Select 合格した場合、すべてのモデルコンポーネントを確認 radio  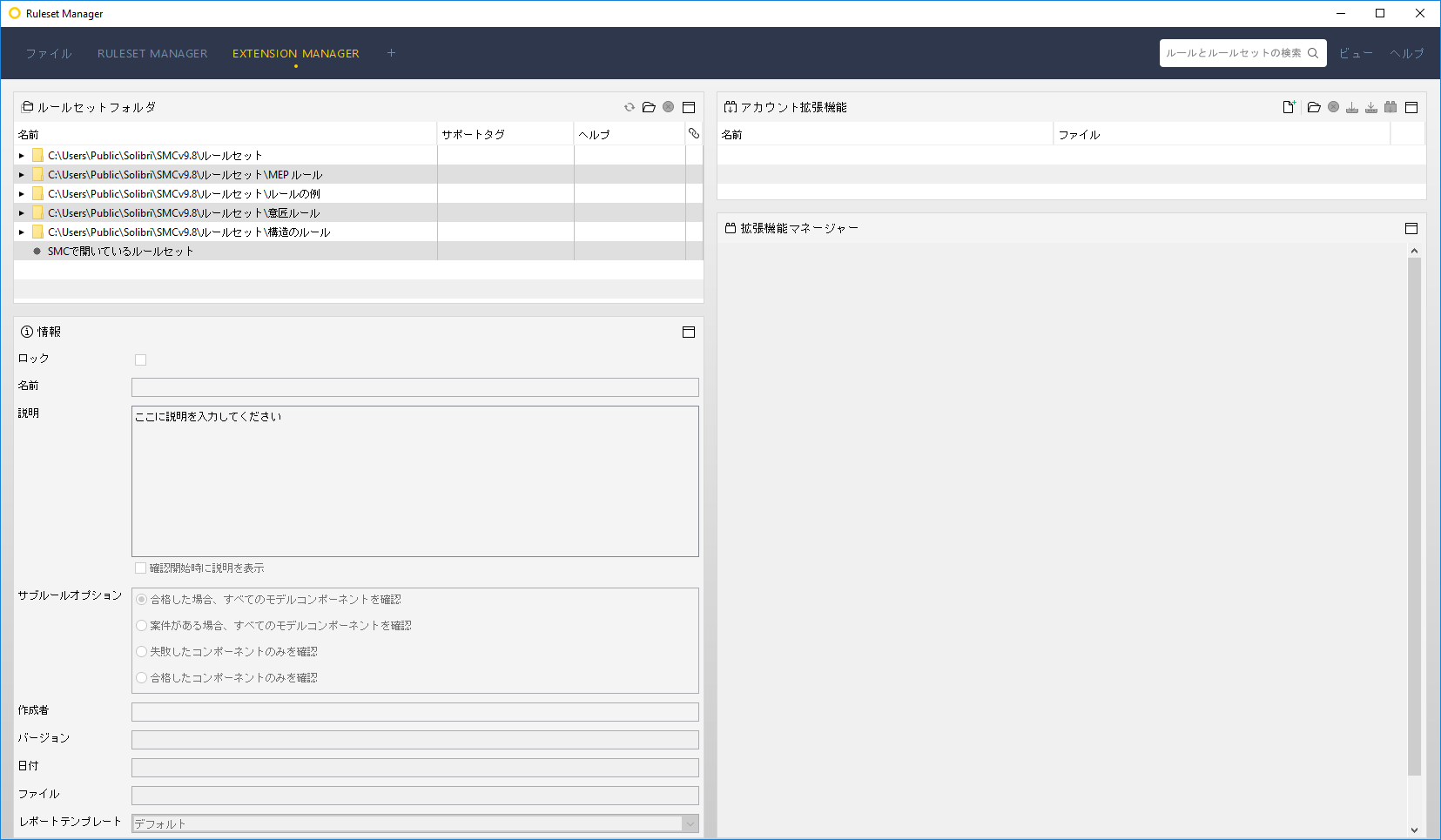click(141, 599)
